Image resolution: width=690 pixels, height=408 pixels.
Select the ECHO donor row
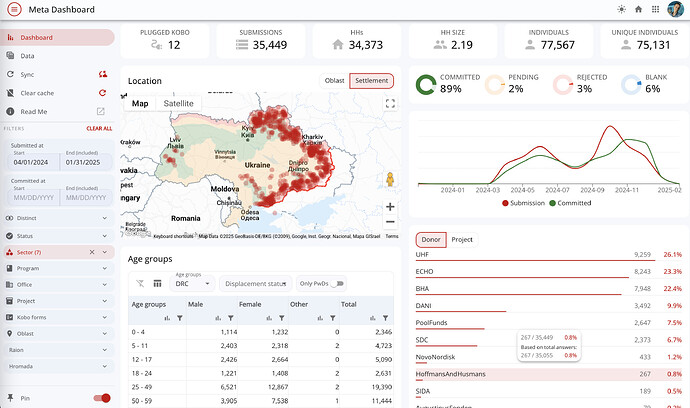pos(549,272)
